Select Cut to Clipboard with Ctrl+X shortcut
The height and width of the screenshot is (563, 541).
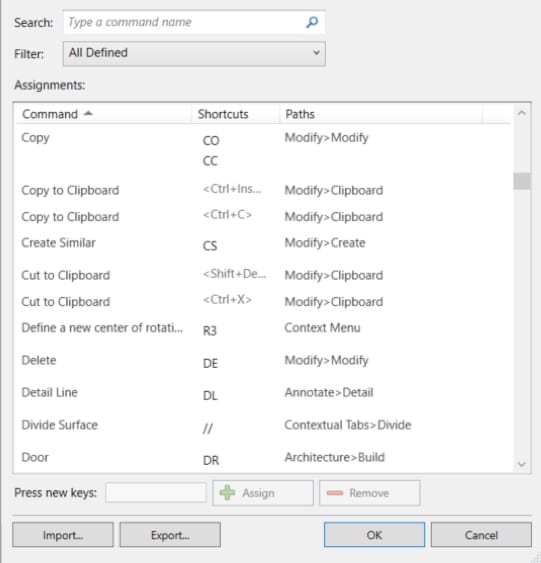click(264, 302)
